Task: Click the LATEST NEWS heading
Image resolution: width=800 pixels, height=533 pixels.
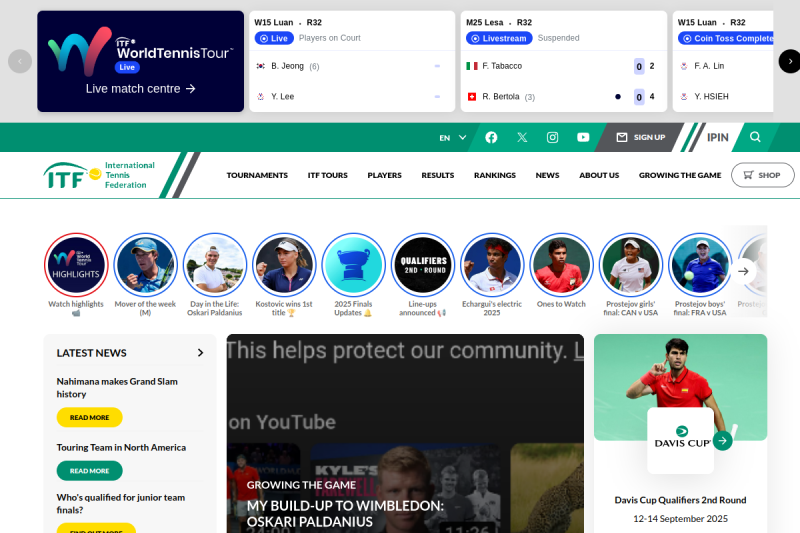Action: (x=91, y=353)
